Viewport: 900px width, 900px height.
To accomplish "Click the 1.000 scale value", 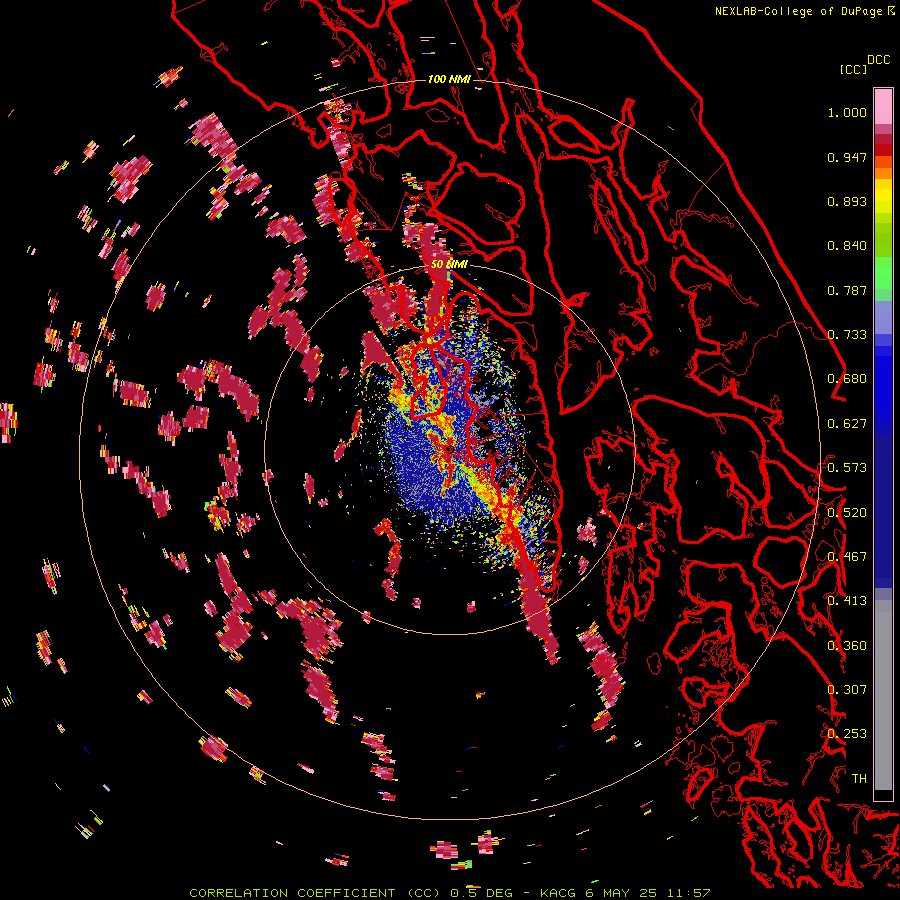I will click(x=847, y=112).
